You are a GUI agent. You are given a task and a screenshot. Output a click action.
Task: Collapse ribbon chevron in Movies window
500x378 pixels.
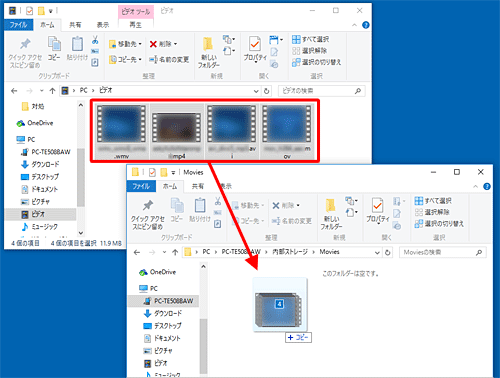[x=475, y=186]
